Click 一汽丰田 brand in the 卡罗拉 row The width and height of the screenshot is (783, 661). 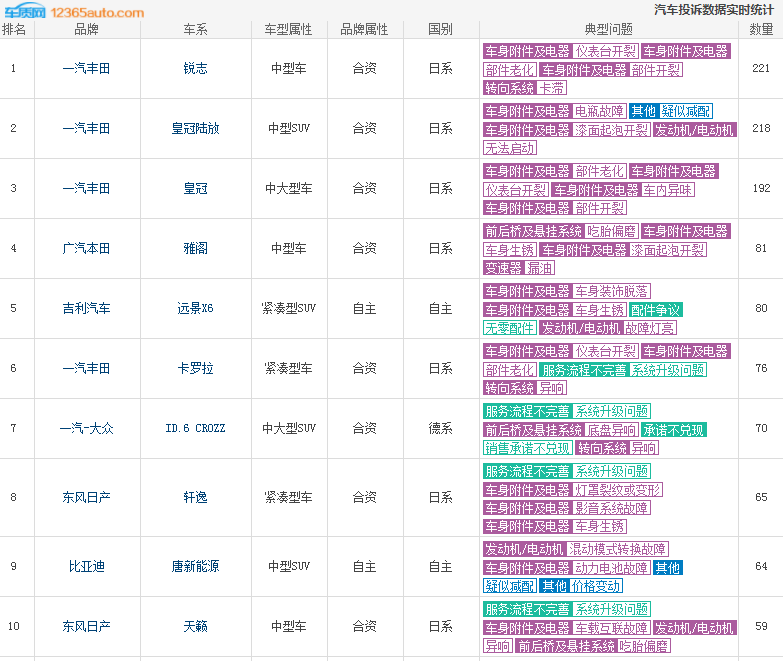pyautogui.click(x=86, y=368)
